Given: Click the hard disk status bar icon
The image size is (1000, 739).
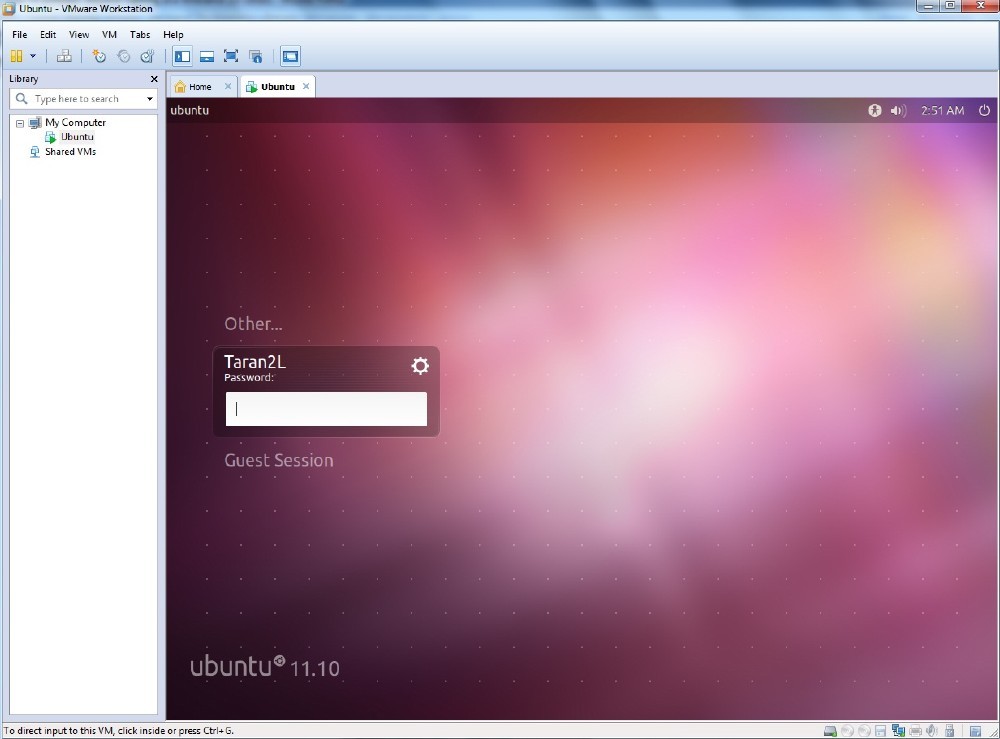Looking at the screenshot, I should pos(830,731).
